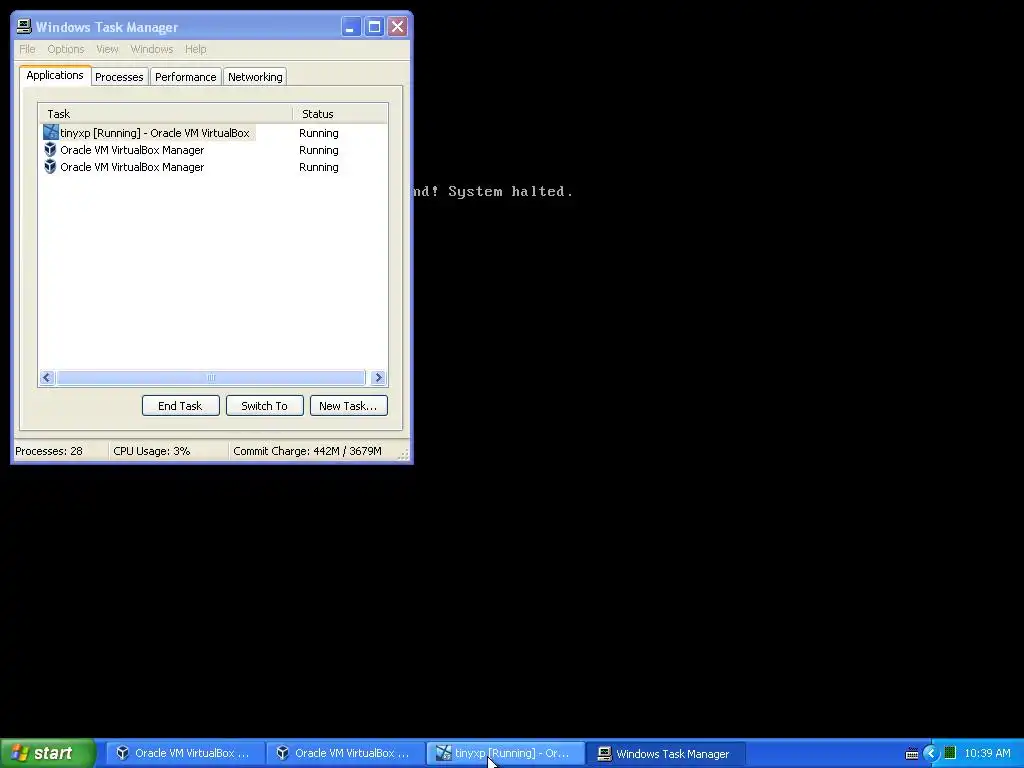Open the Windows menu

[x=152, y=49]
